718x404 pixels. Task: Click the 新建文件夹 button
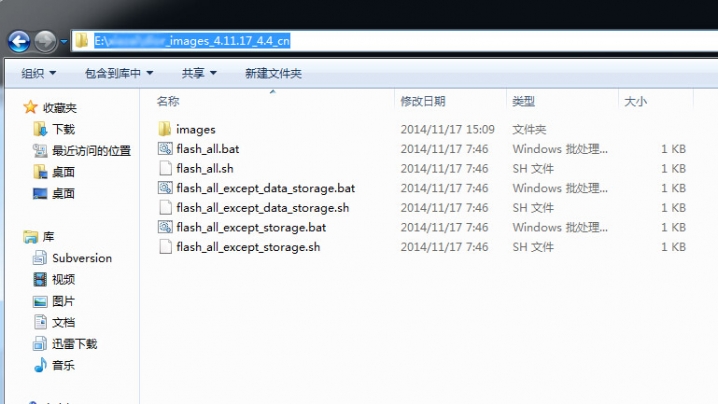point(273,73)
